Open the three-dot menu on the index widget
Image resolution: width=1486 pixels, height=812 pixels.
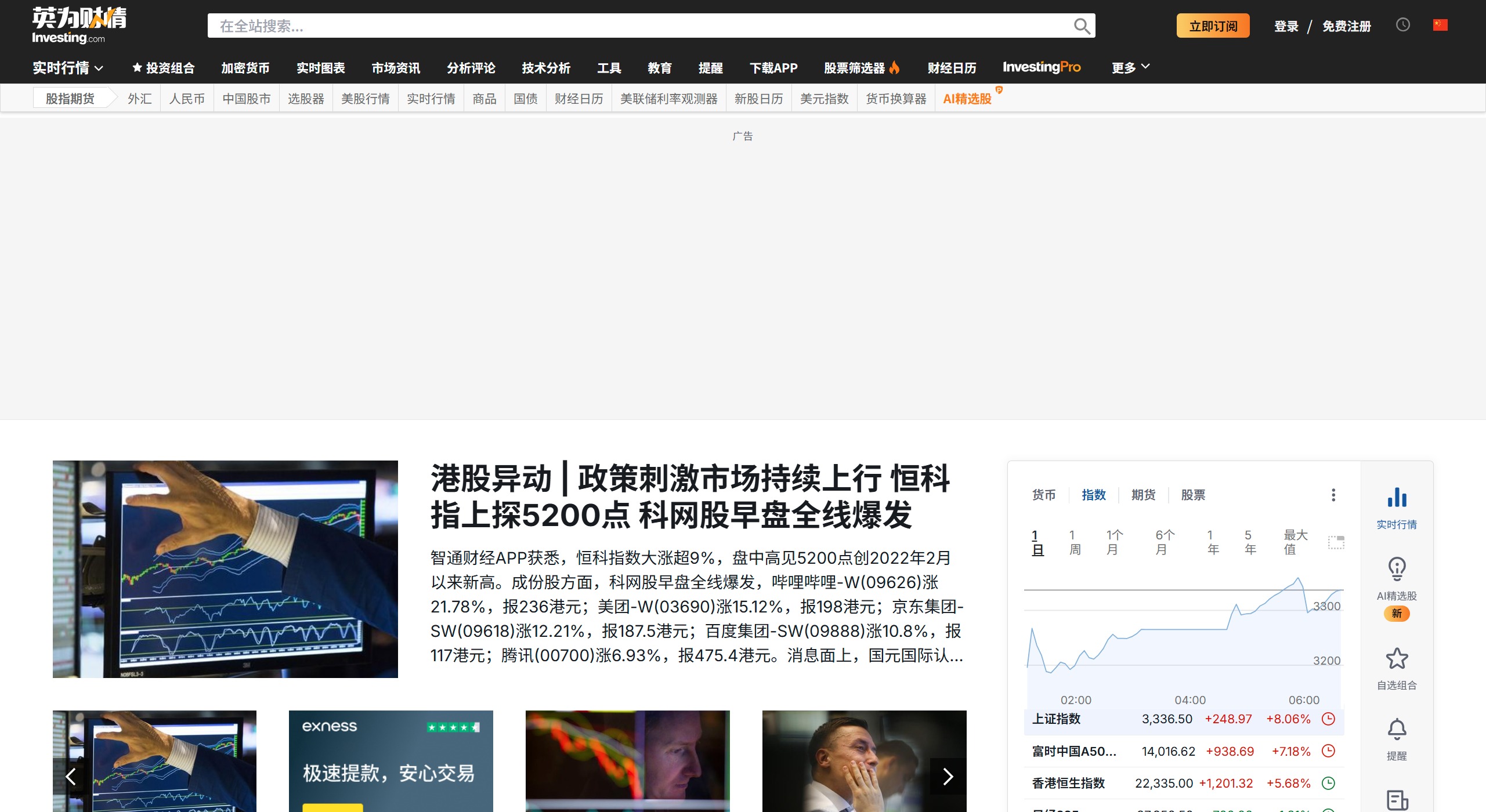click(1333, 495)
